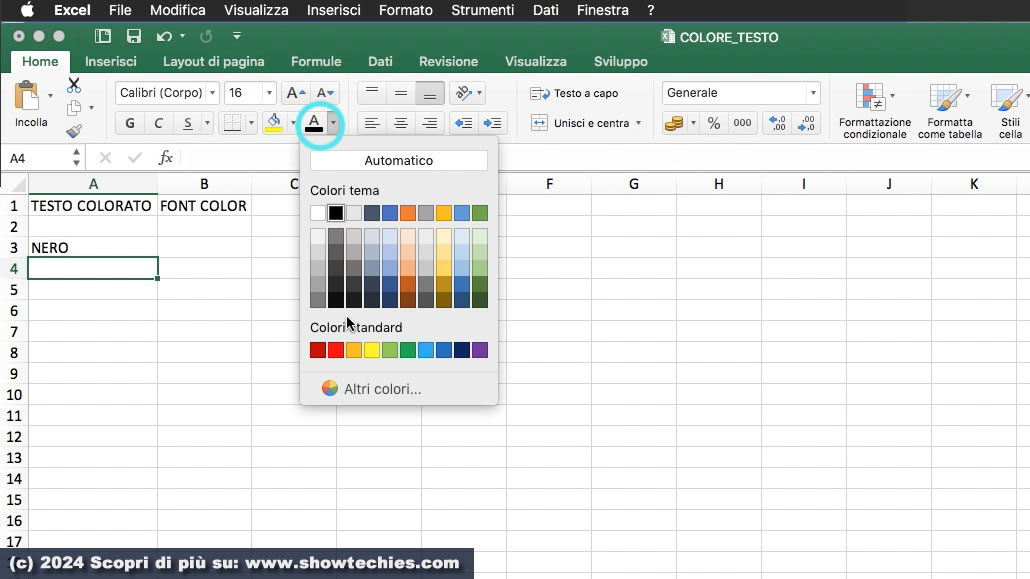
Task: Pick the yellow standard color swatch
Action: 372,350
